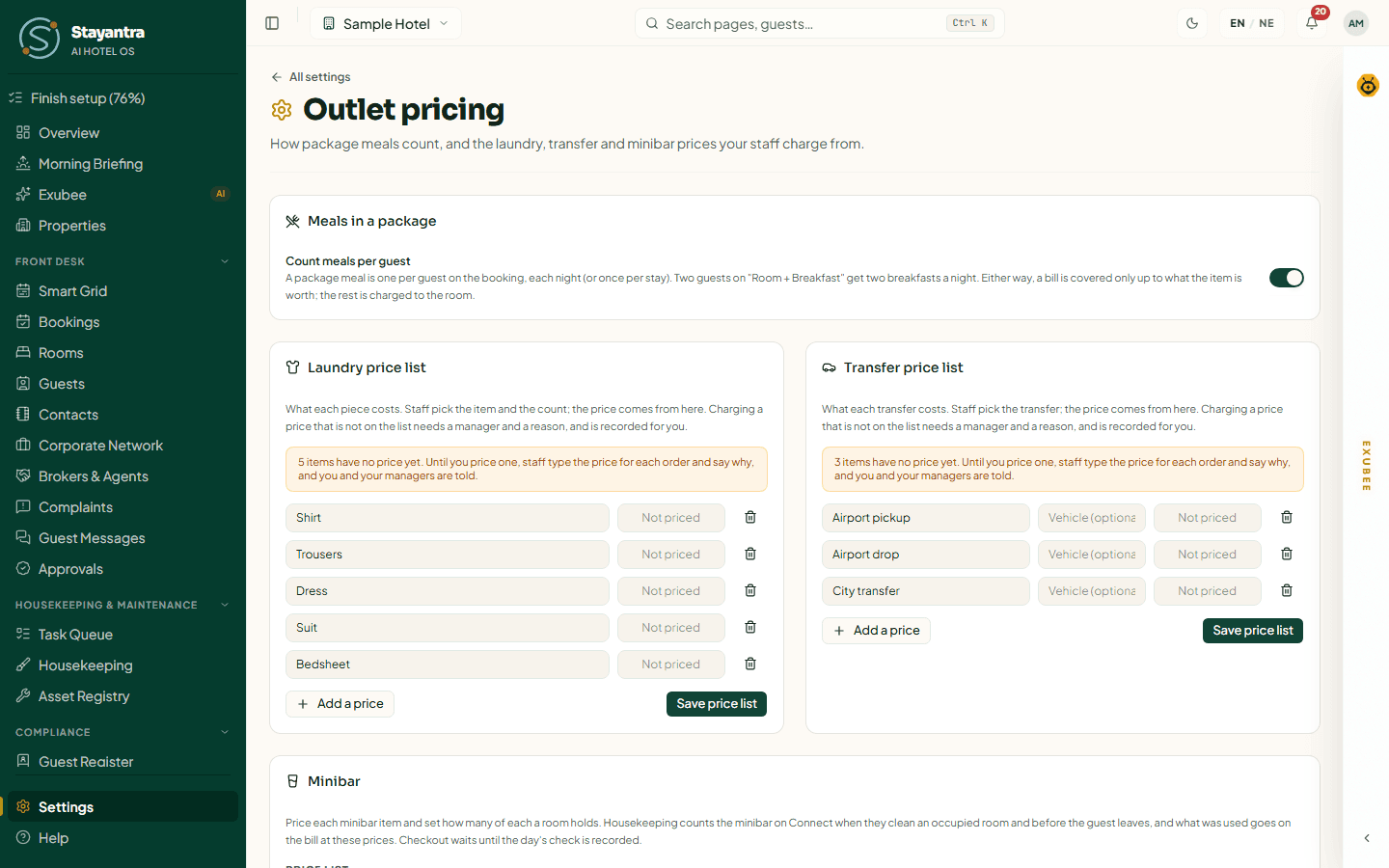Switch to dark mode moon icon
The width and height of the screenshot is (1389, 868).
(1192, 23)
